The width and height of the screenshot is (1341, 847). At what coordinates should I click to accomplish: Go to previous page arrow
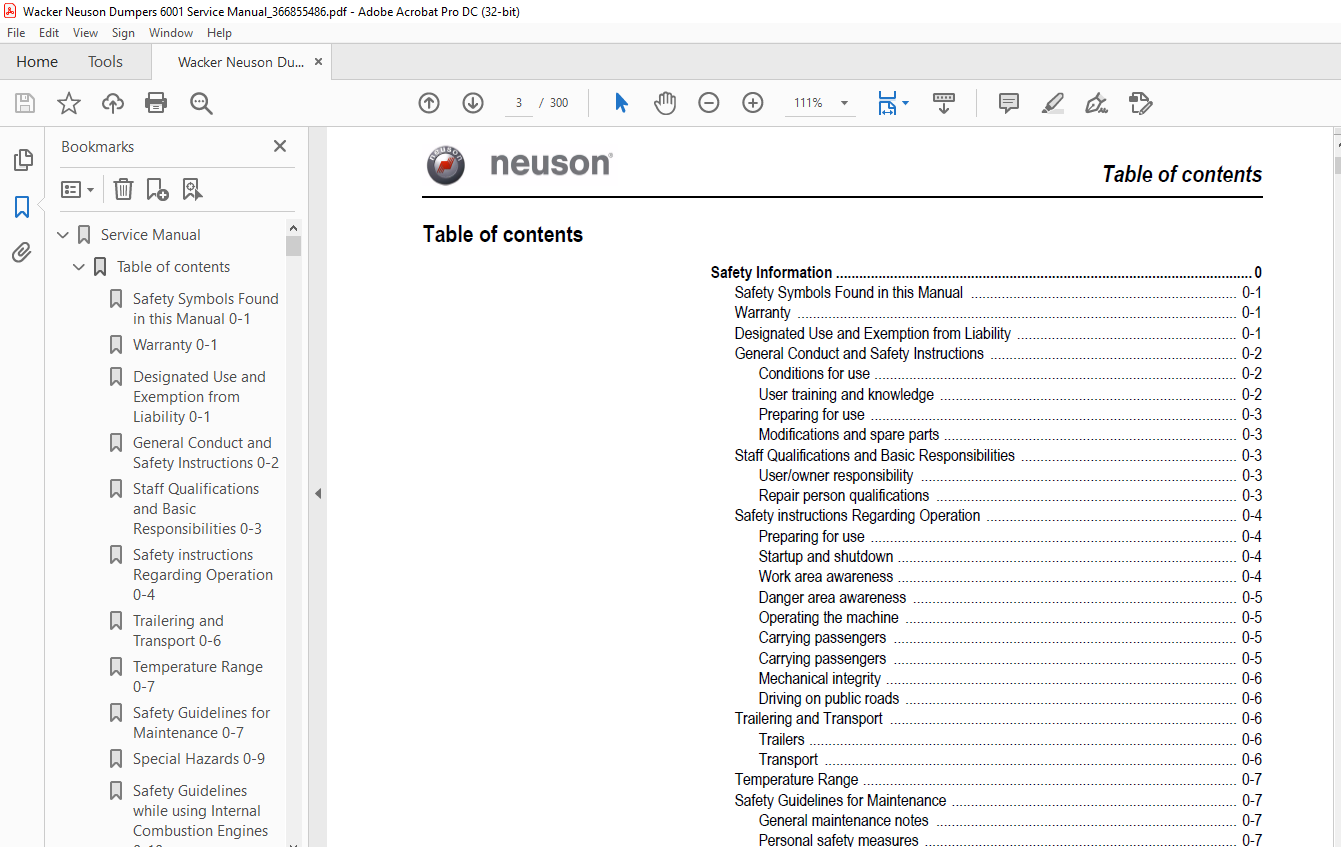pos(429,103)
